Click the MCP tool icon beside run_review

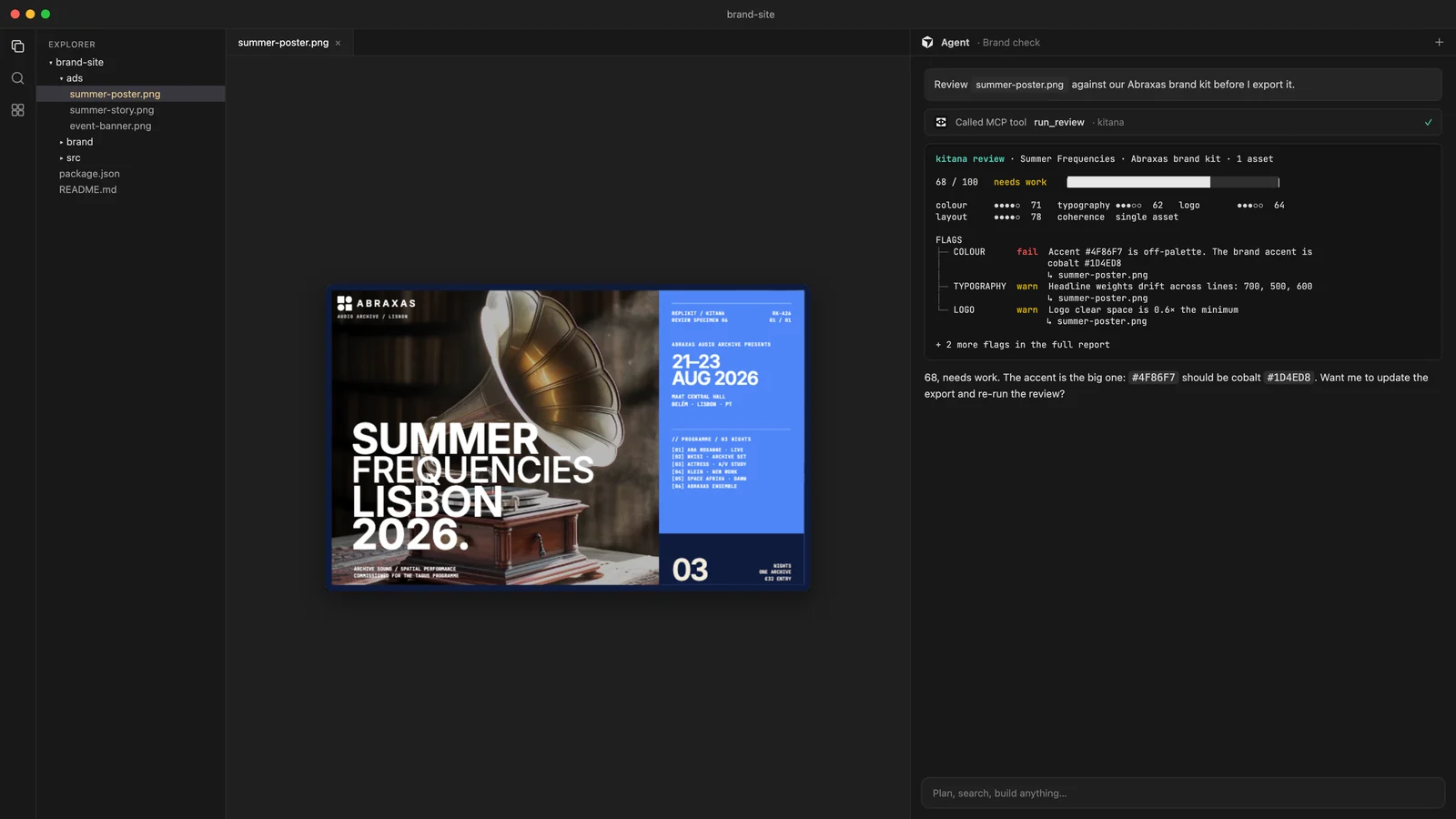click(x=941, y=122)
